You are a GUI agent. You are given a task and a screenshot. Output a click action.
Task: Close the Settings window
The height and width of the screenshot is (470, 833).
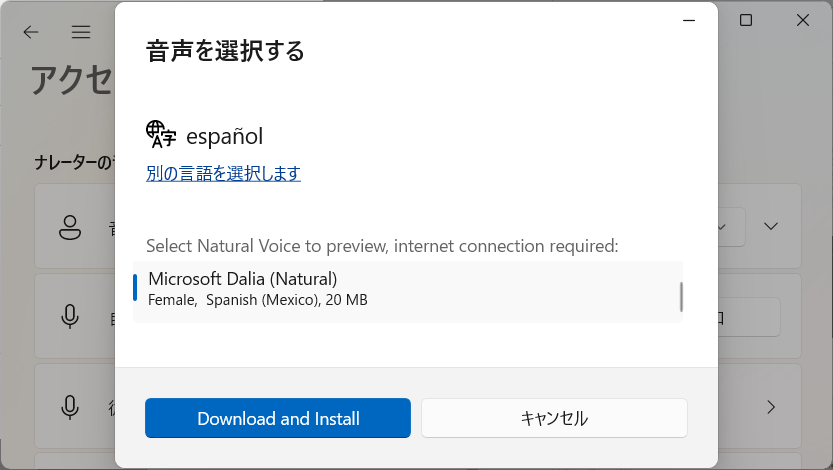pyautogui.click(x=803, y=20)
